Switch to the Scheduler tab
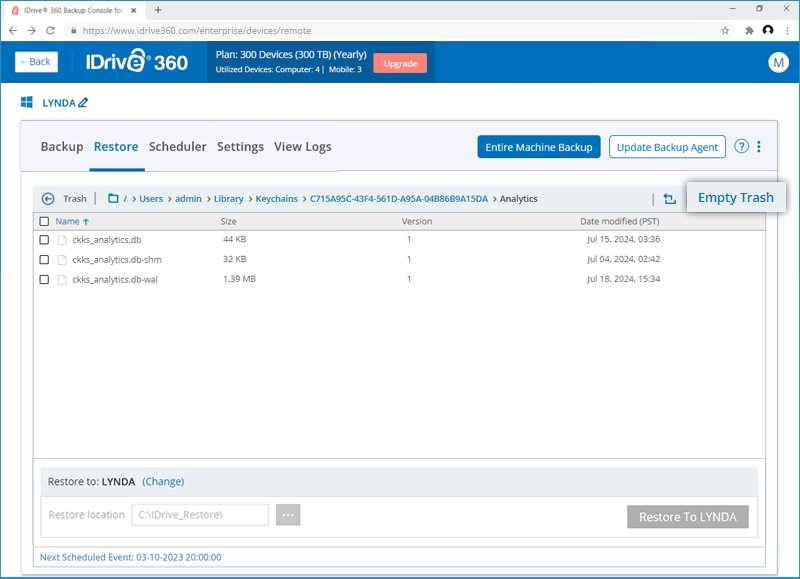800x579 pixels. (x=178, y=147)
